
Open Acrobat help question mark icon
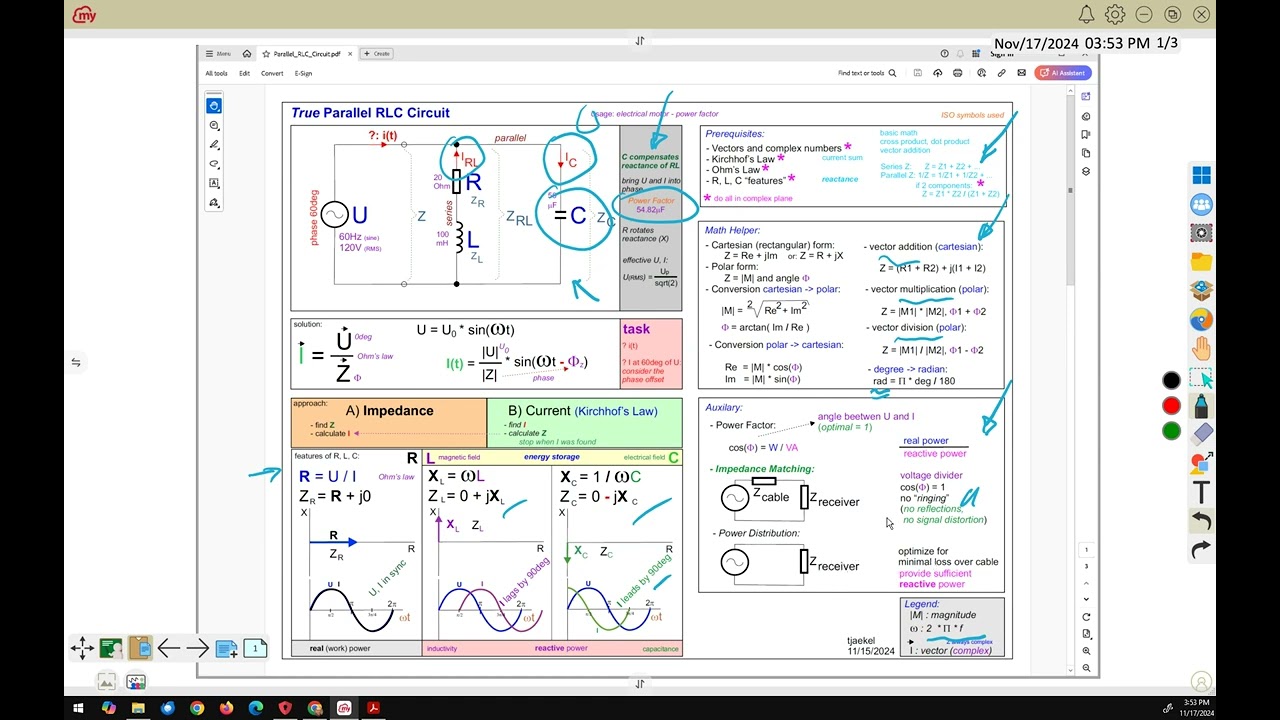click(x=944, y=54)
